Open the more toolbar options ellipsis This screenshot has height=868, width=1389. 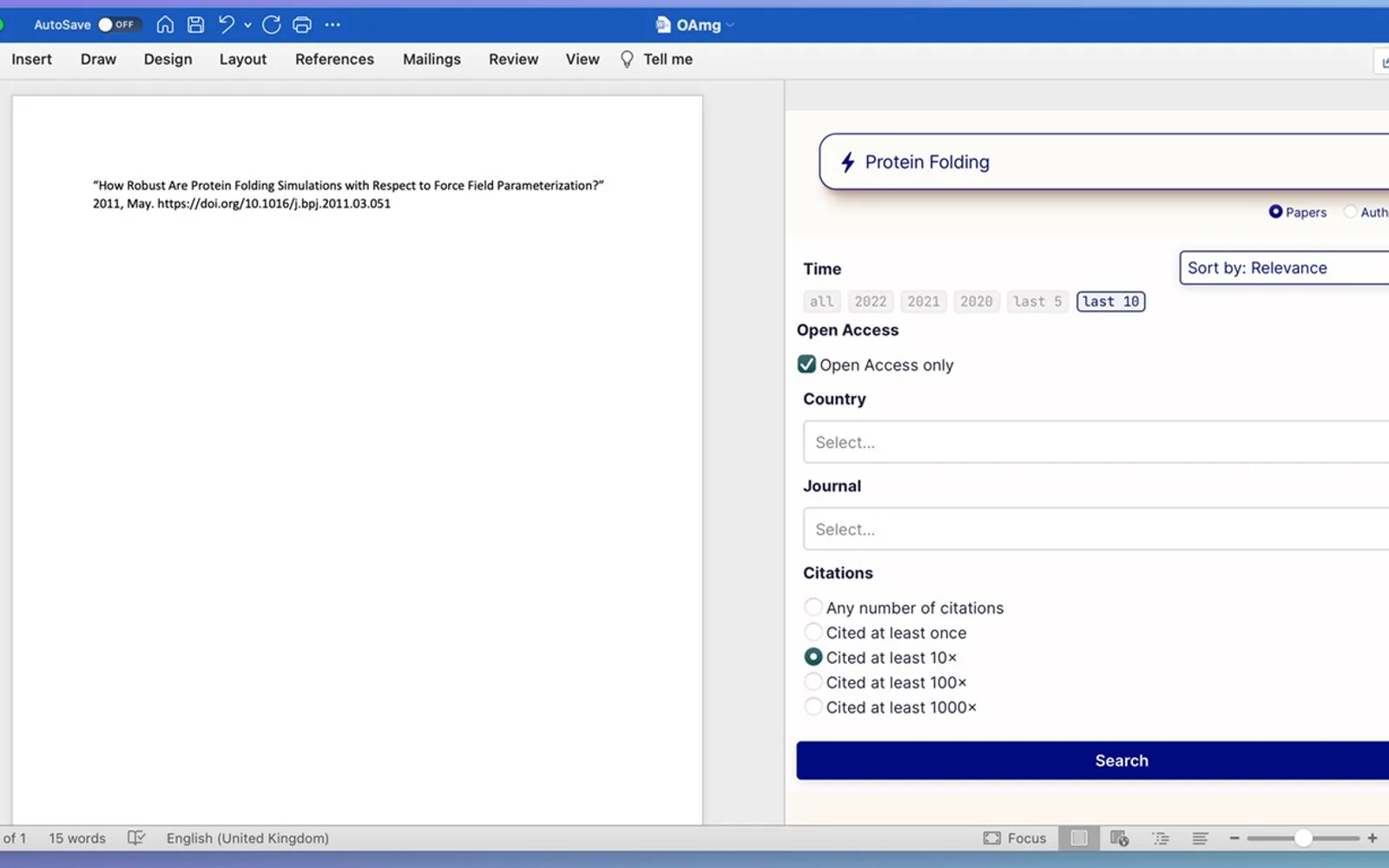332,24
